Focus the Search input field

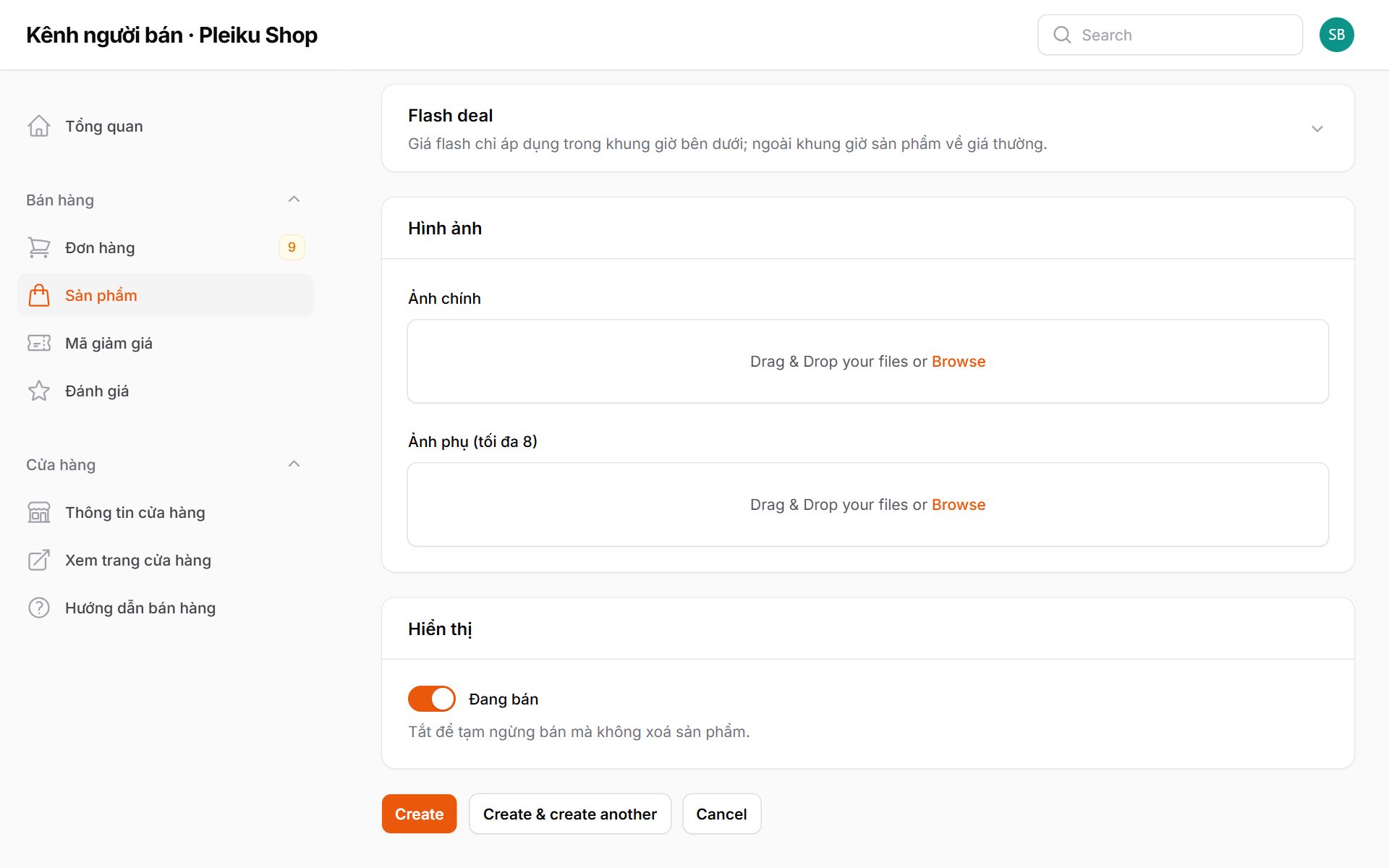1170,35
